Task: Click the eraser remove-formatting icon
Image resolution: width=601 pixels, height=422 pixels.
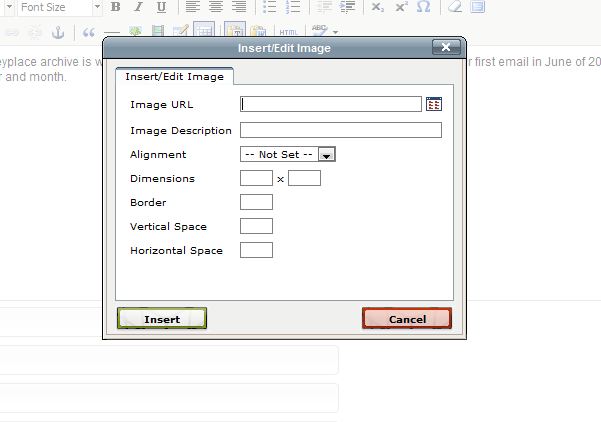Action: [455, 7]
